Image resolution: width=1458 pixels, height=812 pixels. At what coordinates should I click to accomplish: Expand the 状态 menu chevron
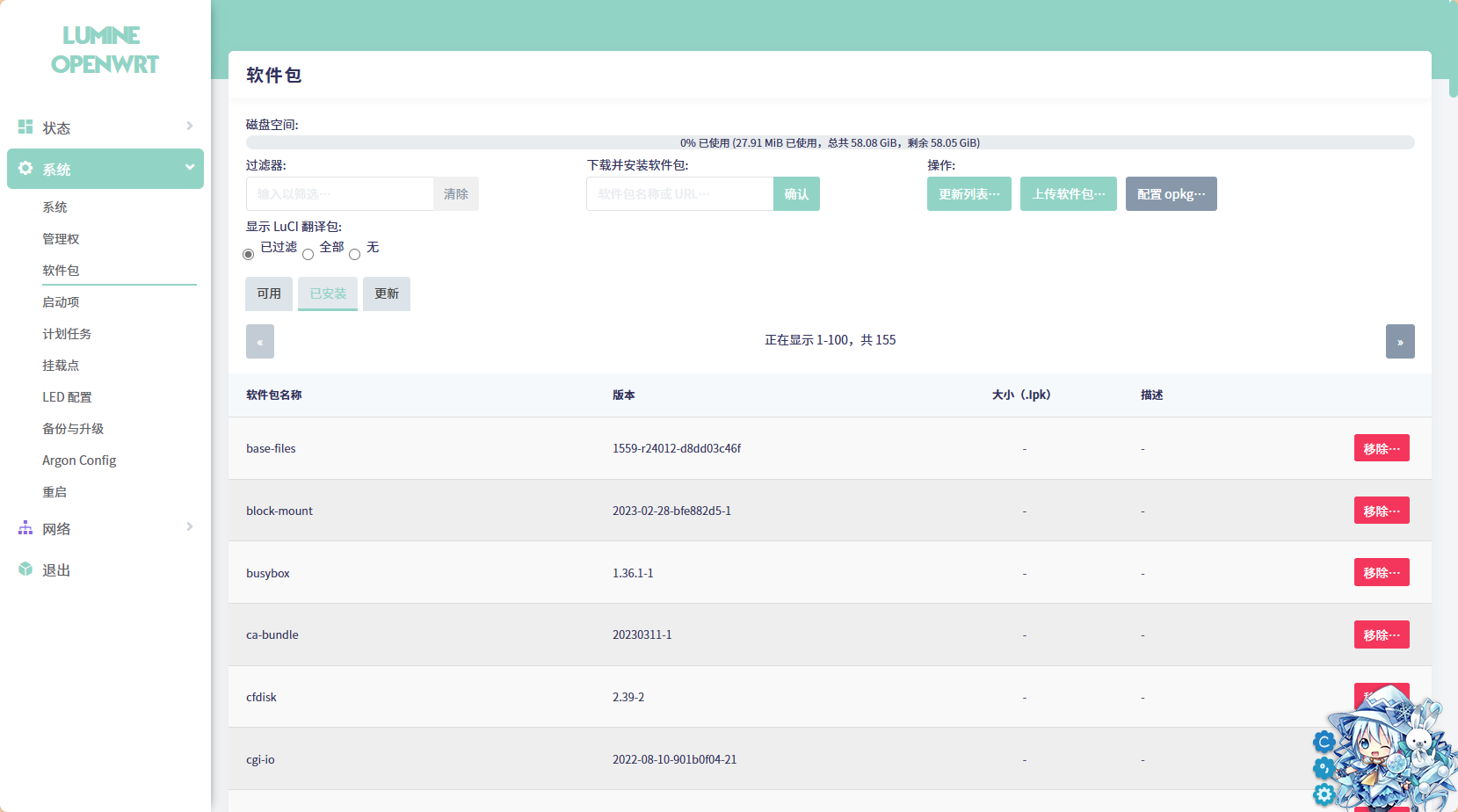[189, 127]
